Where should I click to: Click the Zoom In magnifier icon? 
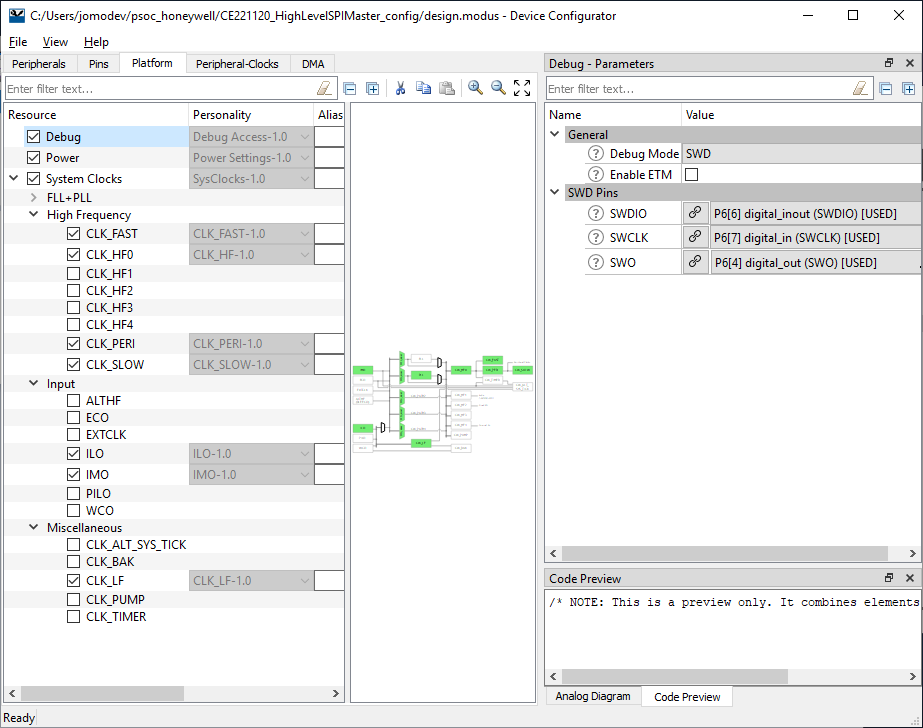[x=475, y=88]
